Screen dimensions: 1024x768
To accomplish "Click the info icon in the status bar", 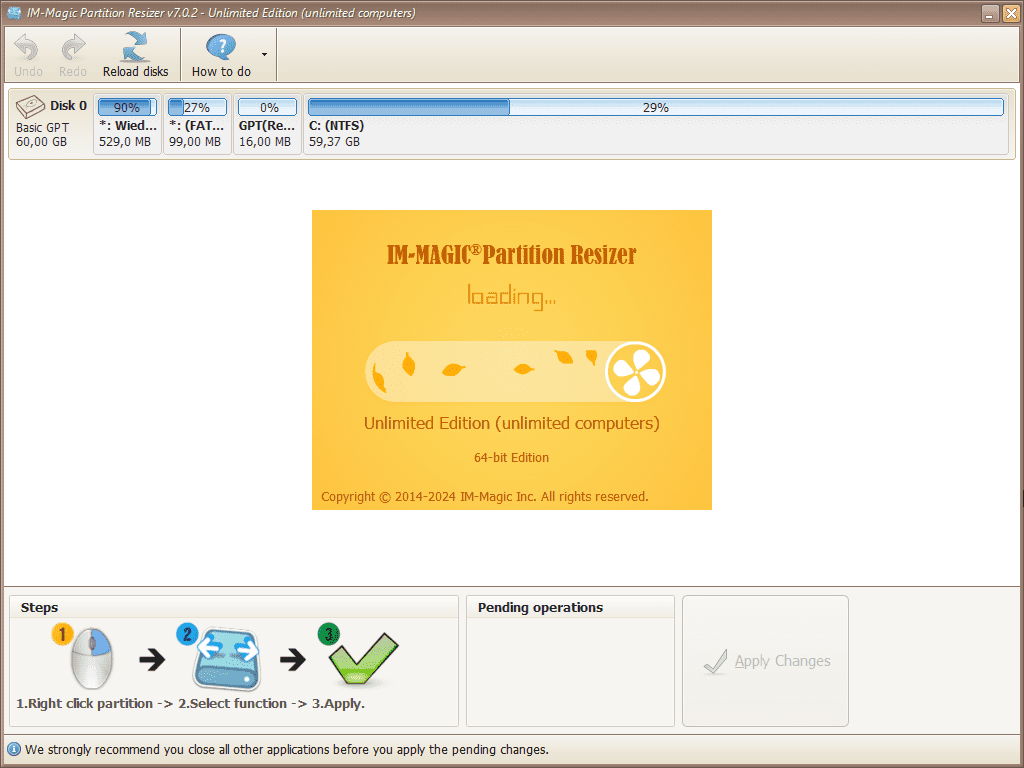I will (x=13, y=749).
